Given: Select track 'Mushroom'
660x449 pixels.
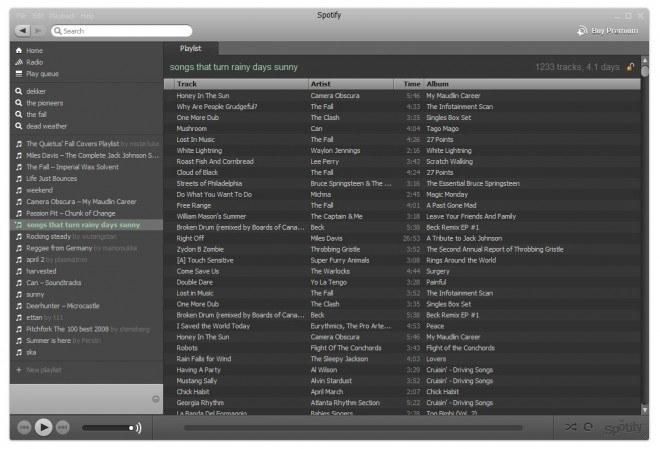Looking at the screenshot, I should click(192, 129).
